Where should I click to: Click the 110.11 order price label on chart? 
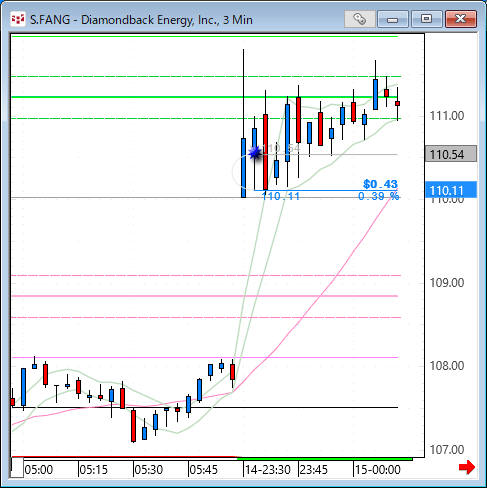[x=280, y=196]
